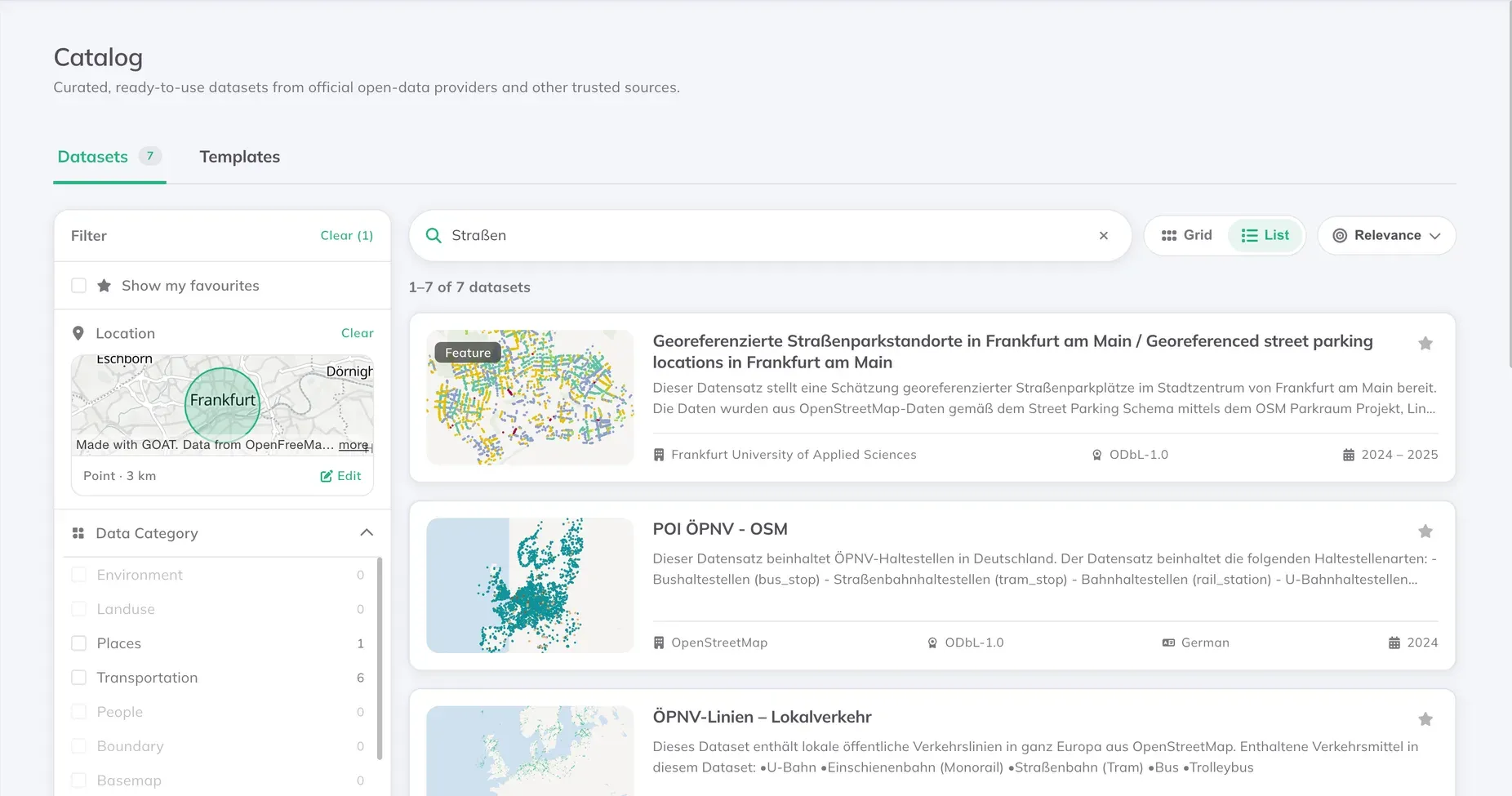Open the Relevance sort dropdown
The image size is (1512, 796).
(1386, 236)
